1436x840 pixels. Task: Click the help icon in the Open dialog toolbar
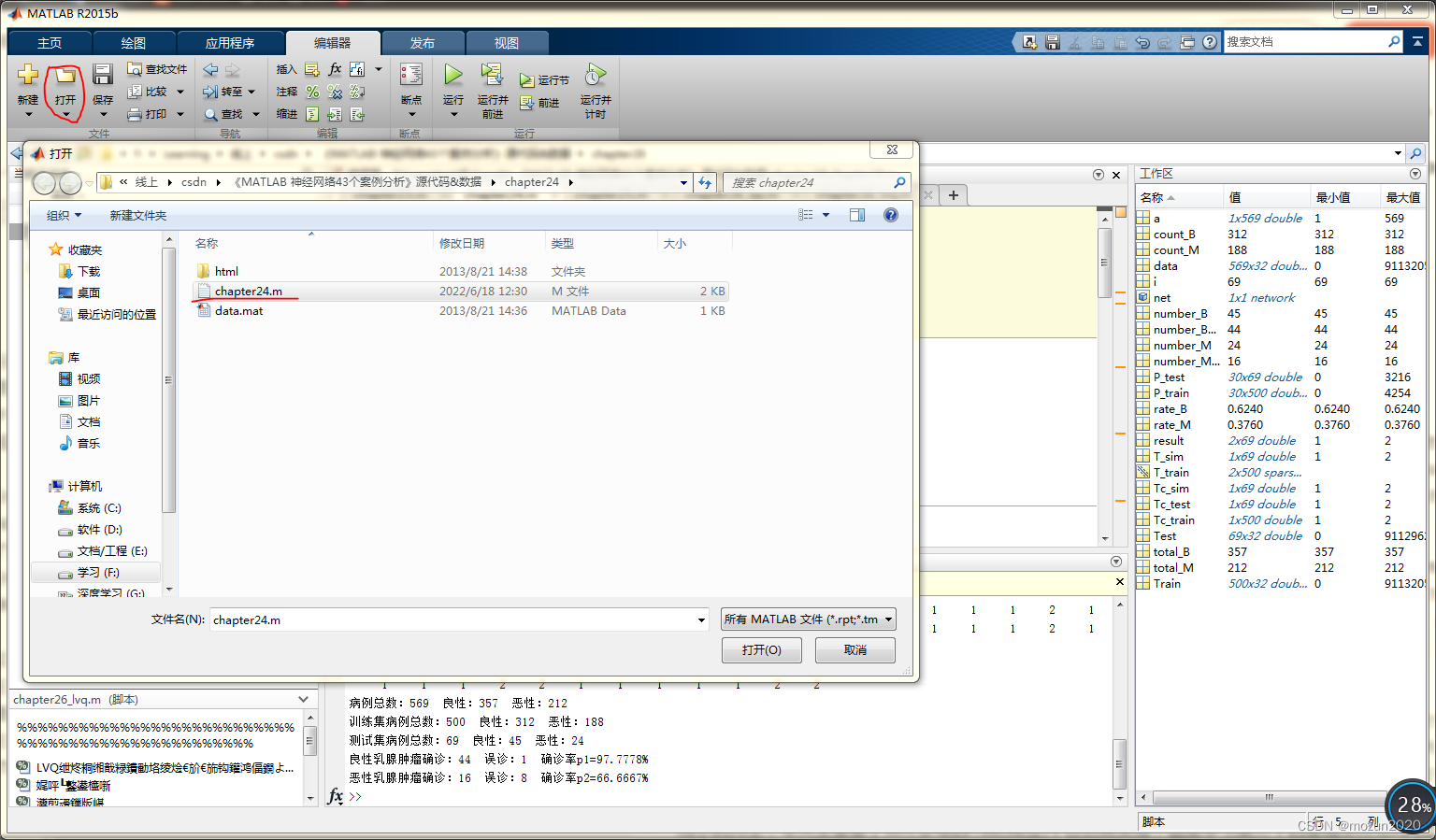point(891,215)
